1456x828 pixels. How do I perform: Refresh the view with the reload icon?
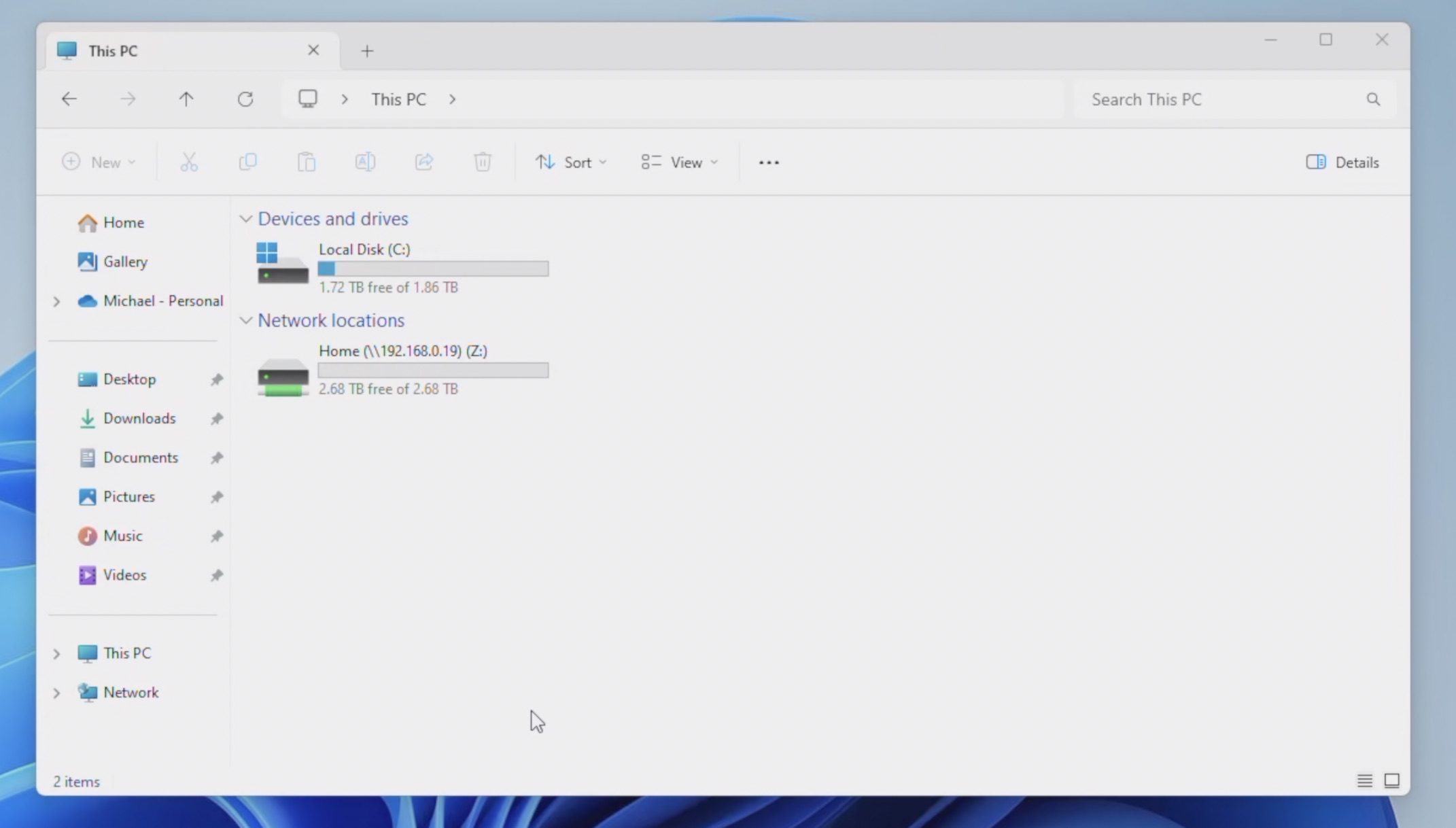246,99
